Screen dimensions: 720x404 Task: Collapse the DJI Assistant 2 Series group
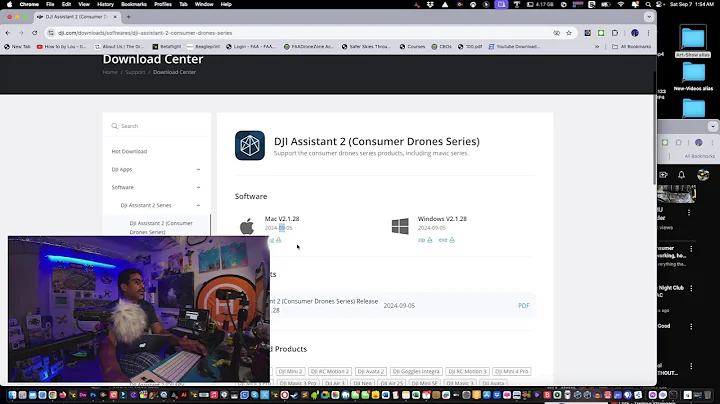click(160, 205)
